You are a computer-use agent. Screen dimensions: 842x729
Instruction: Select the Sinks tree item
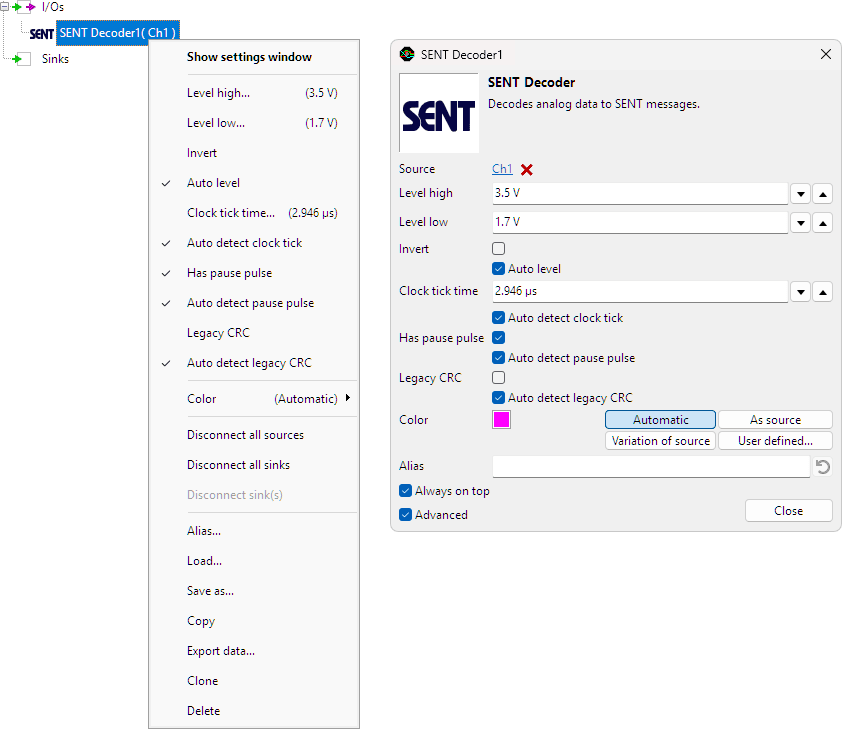point(55,59)
